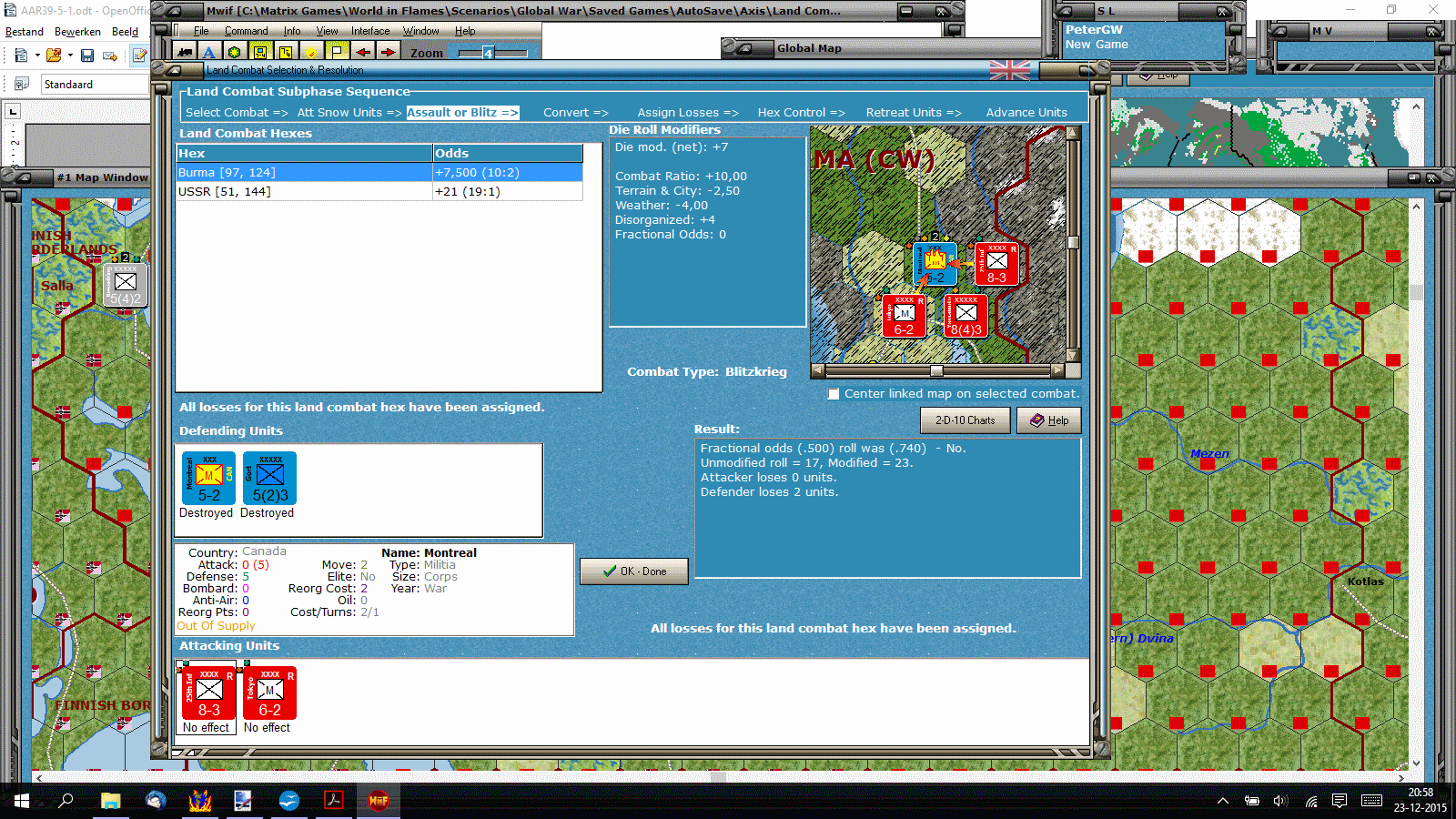The width and height of the screenshot is (1456, 819).
Task: Click the tank unit icon in MWiF toolbar
Action: [x=186, y=52]
